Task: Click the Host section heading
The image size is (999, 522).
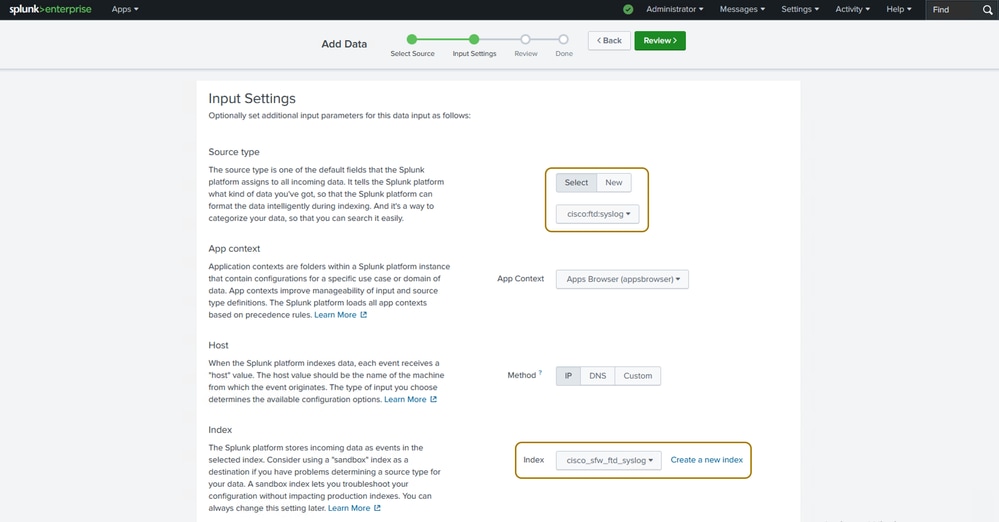Action: [219, 345]
